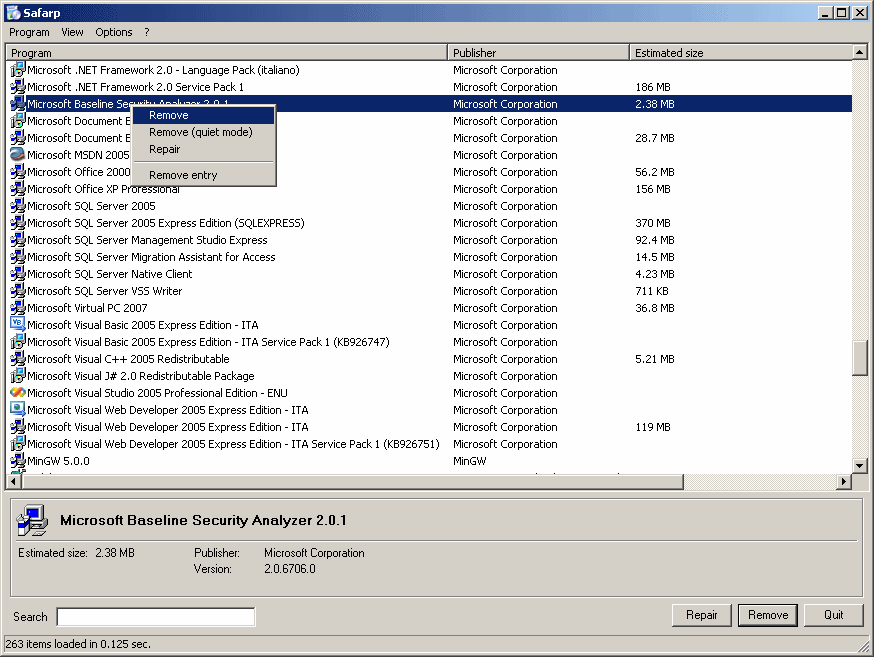Open the View menu

pyautogui.click(x=72, y=32)
